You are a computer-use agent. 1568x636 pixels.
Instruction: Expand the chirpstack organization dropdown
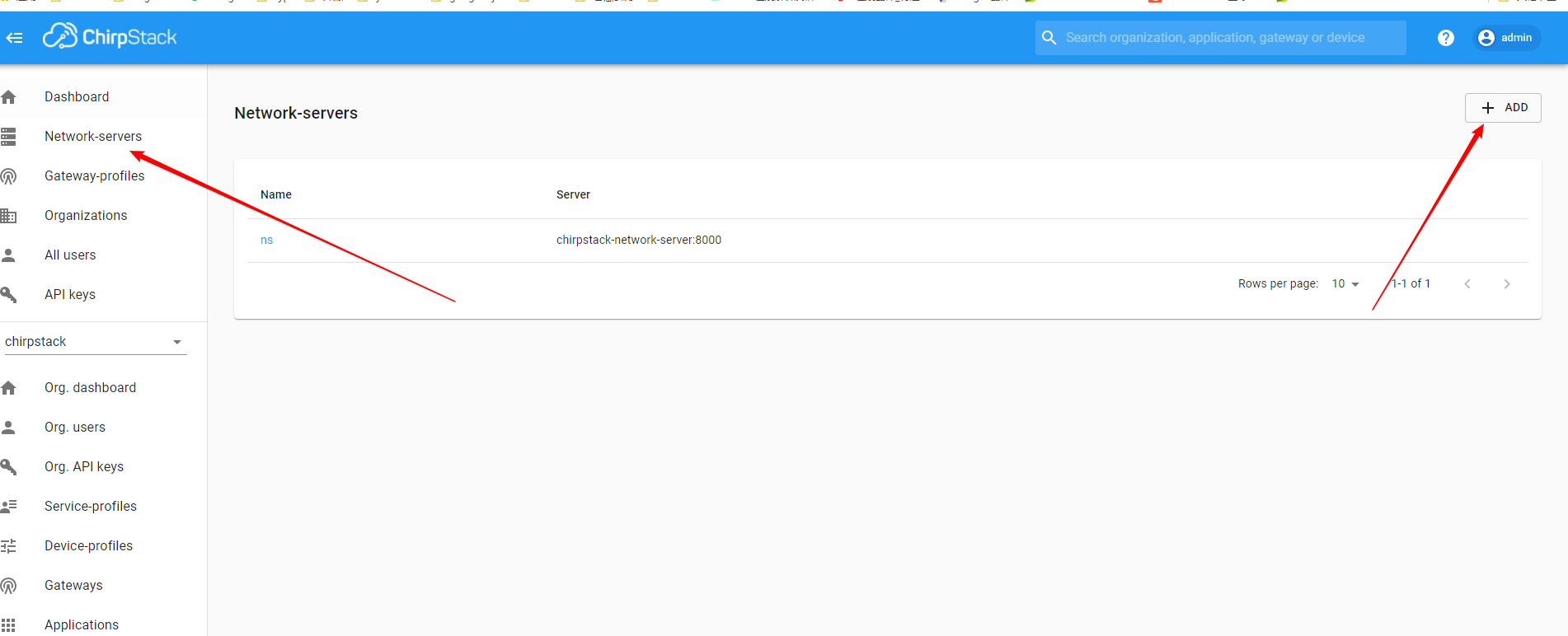coord(96,342)
